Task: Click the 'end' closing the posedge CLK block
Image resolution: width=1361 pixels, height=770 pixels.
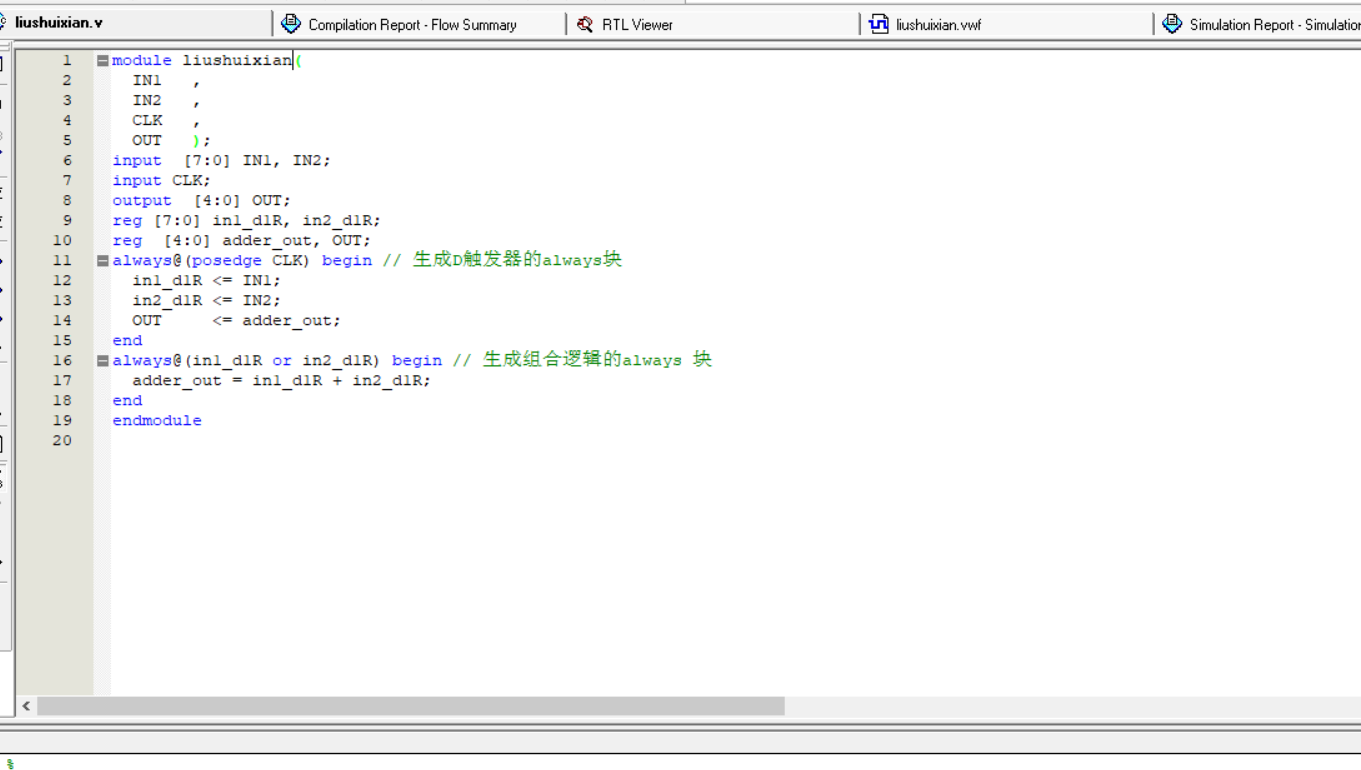Action: click(127, 341)
